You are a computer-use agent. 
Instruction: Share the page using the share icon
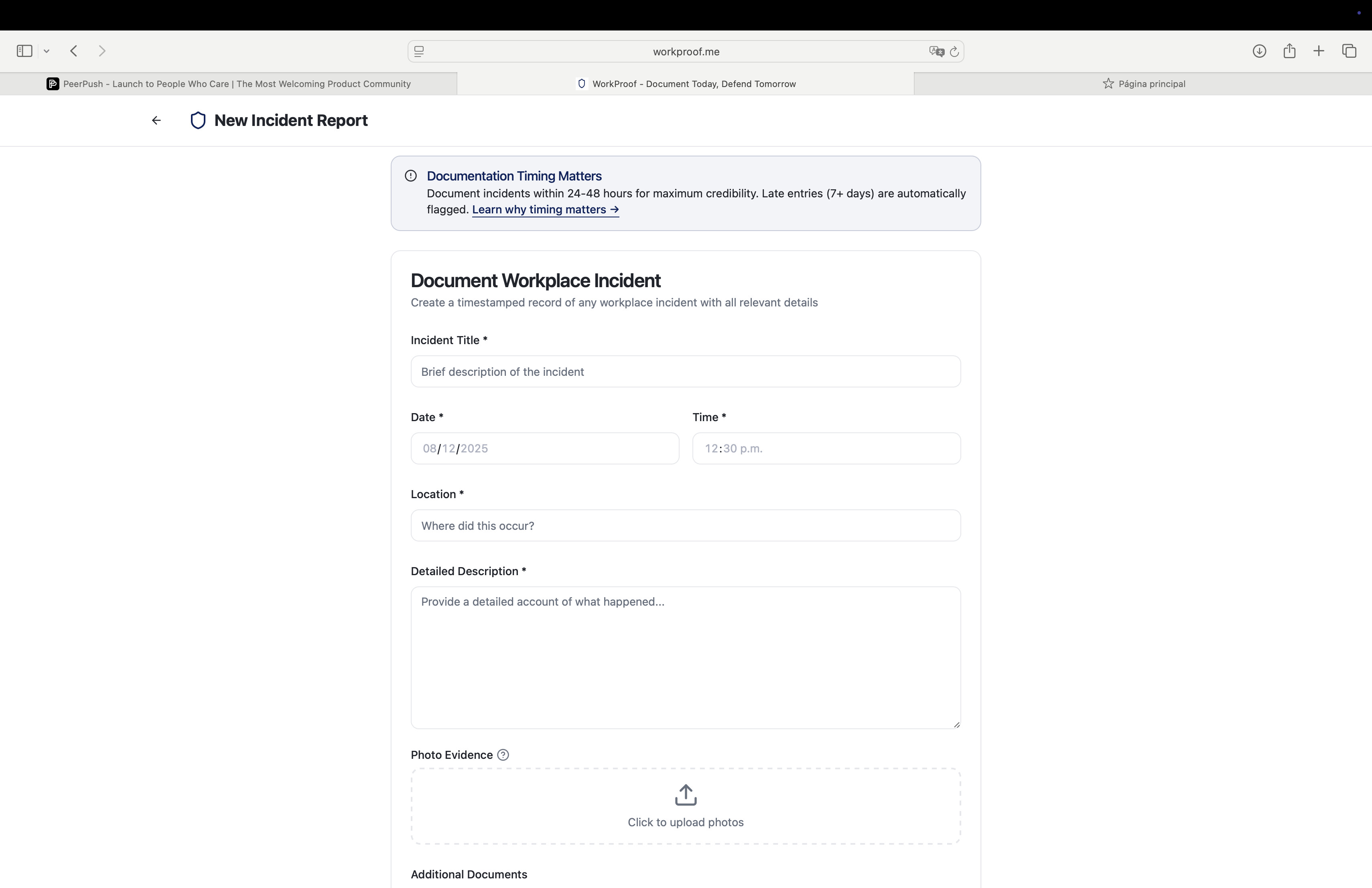click(1290, 51)
